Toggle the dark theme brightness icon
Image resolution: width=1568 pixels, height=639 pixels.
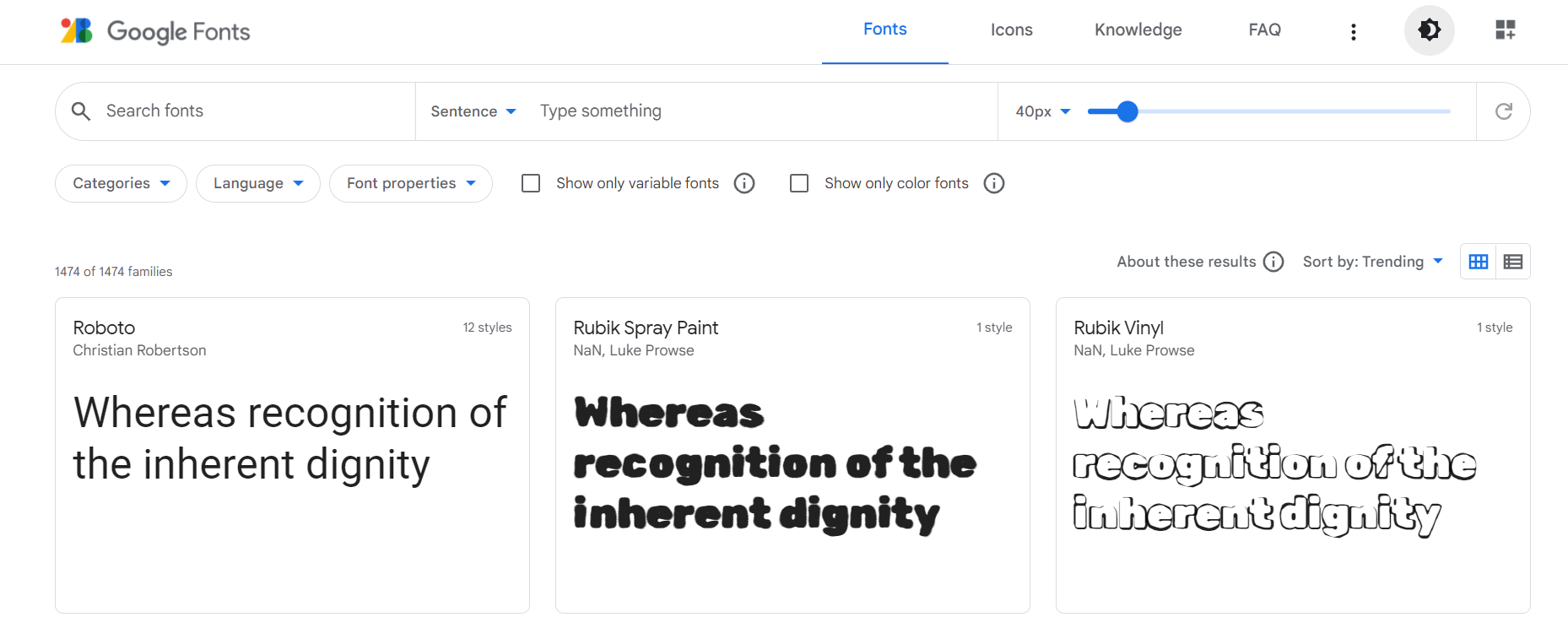click(1429, 30)
